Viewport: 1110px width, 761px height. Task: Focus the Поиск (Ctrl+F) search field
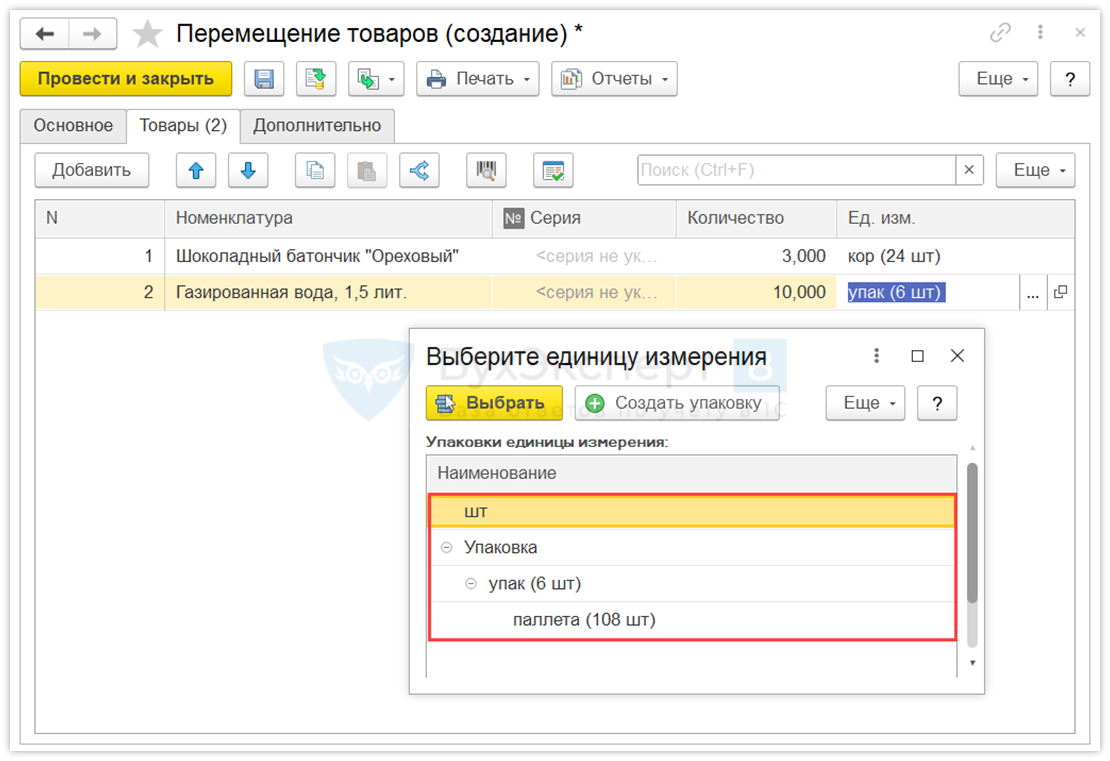[796, 170]
